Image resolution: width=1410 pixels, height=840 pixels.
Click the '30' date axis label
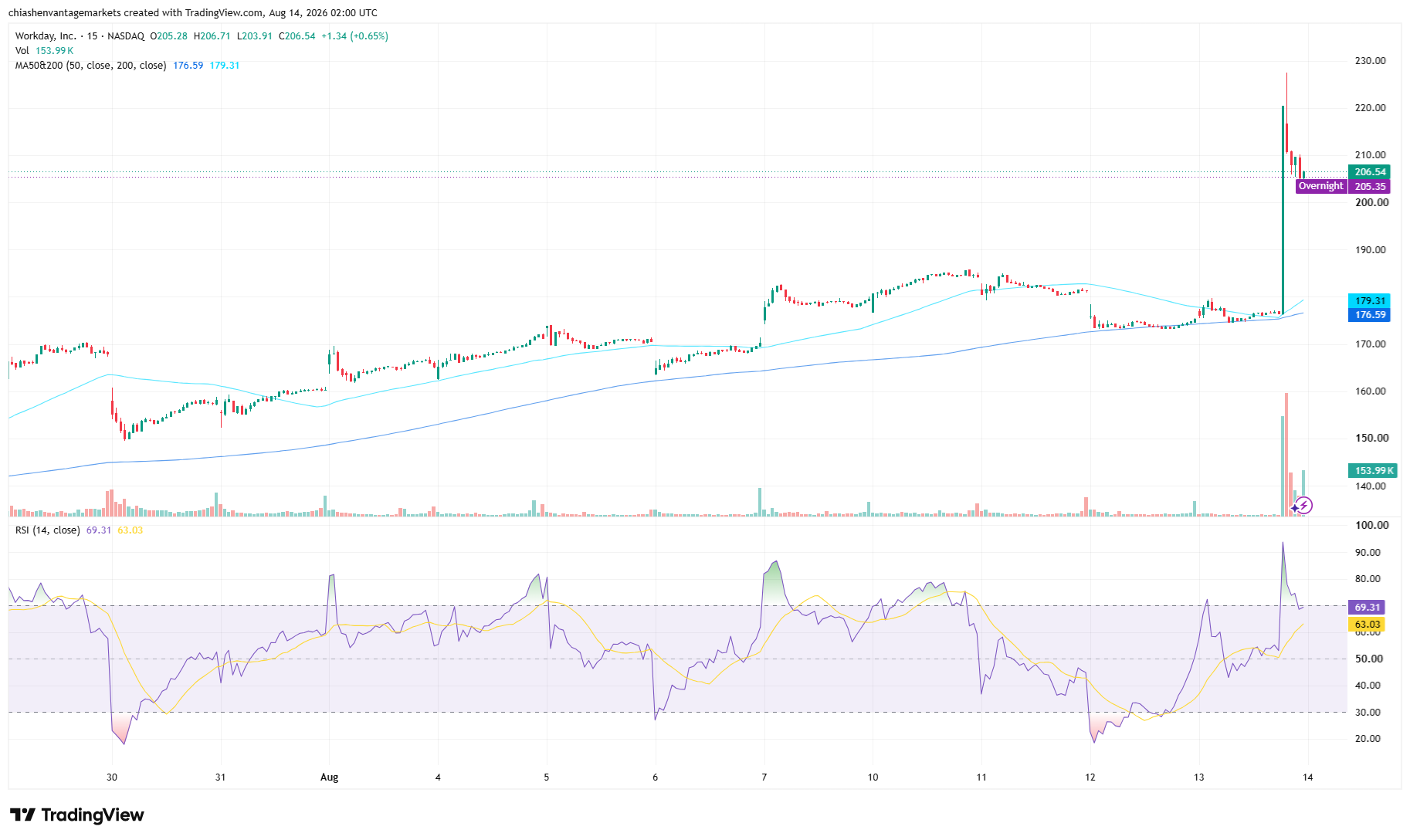112,777
